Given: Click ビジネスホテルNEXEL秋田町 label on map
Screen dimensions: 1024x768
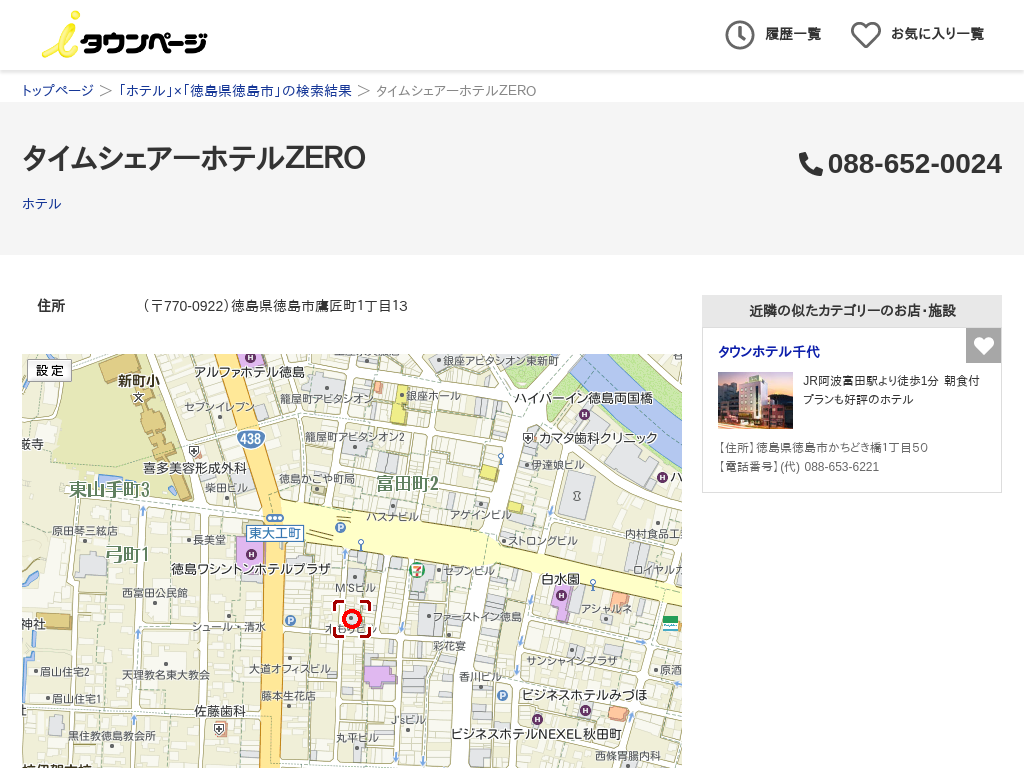Looking at the screenshot, I should click(537, 734).
